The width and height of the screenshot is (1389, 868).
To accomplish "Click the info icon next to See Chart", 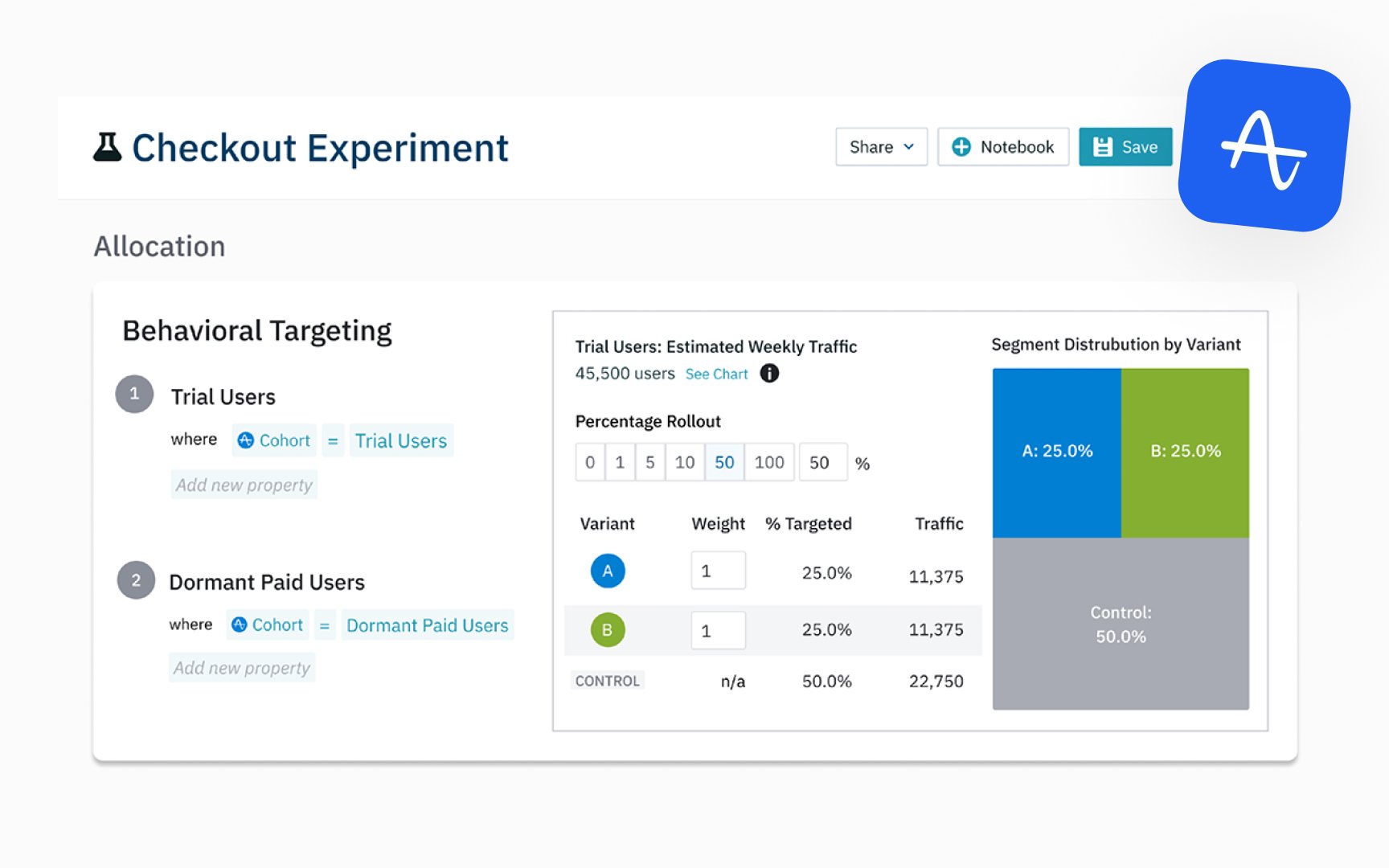I will 769,373.
